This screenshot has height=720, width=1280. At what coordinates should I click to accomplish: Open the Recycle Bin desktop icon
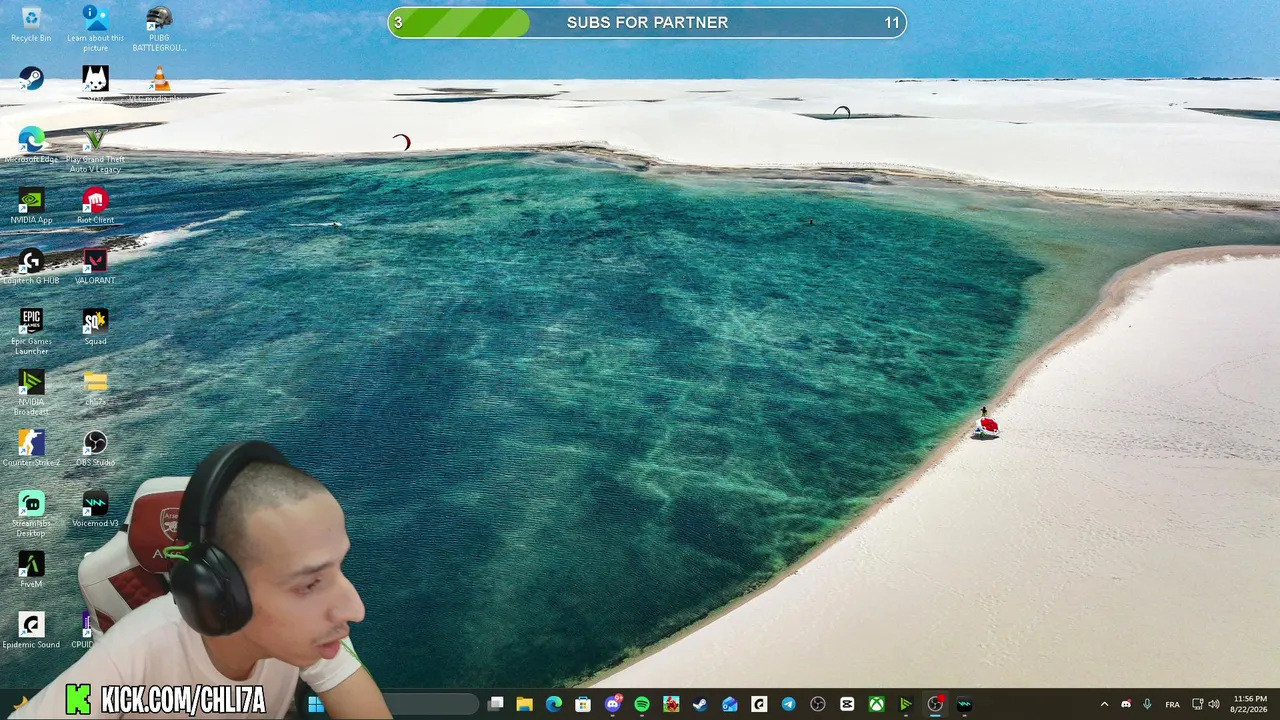(31, 24)
